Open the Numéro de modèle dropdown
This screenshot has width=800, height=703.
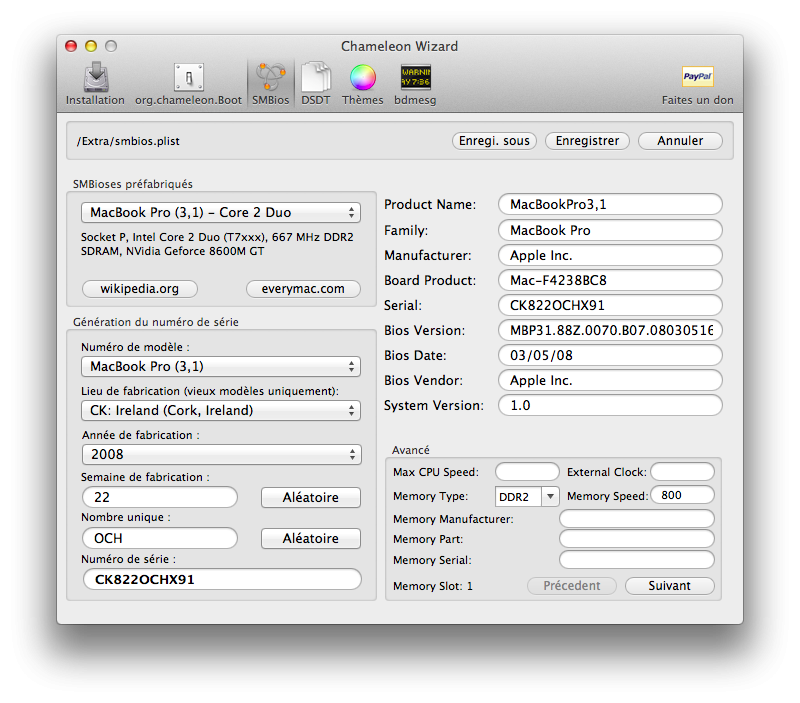(220, 367)
